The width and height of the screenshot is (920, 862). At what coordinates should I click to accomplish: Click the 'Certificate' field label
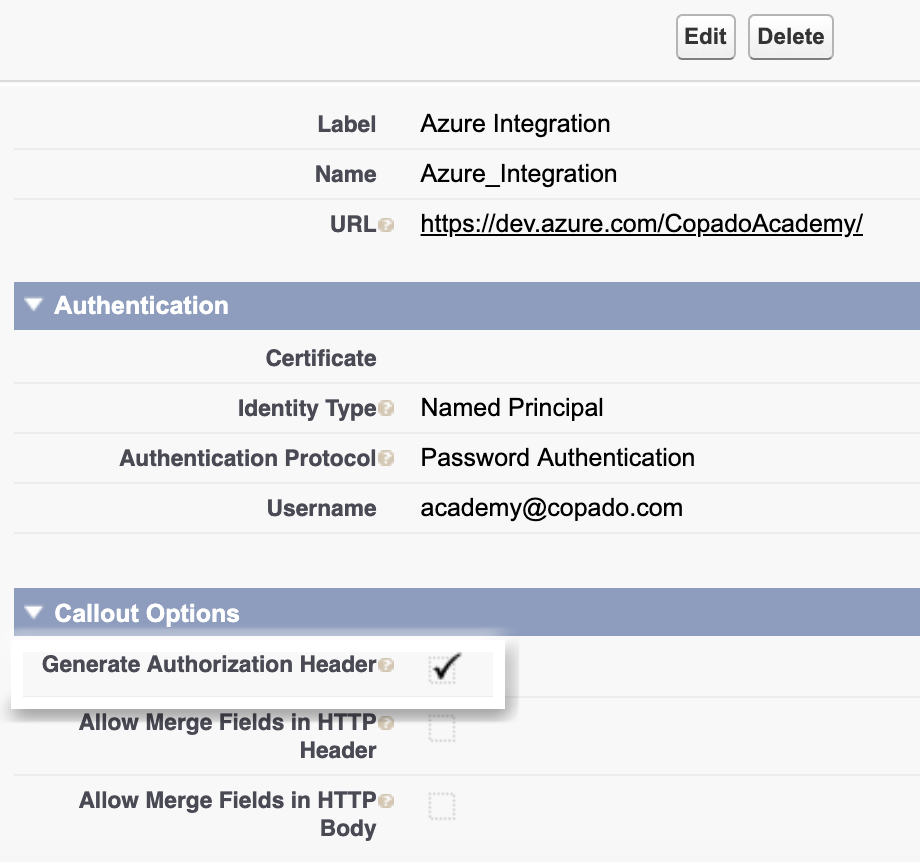point(321,358)
